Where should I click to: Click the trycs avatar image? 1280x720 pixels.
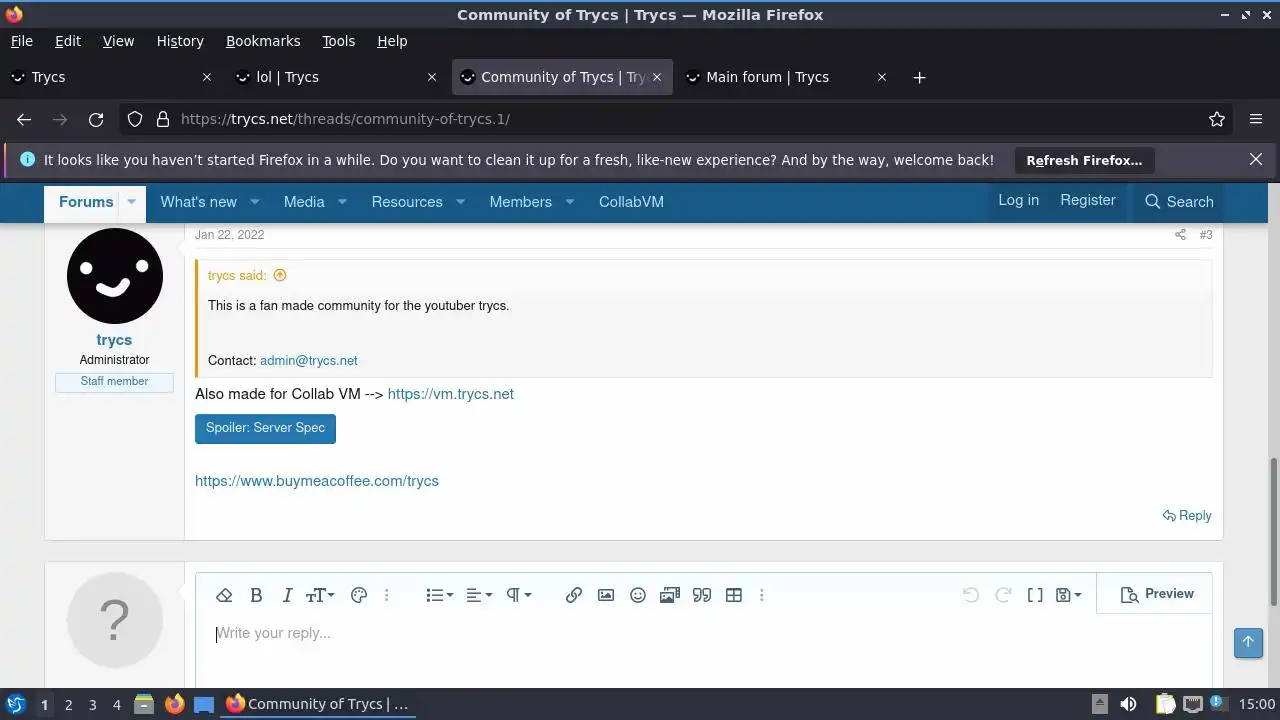pos(115,276)
